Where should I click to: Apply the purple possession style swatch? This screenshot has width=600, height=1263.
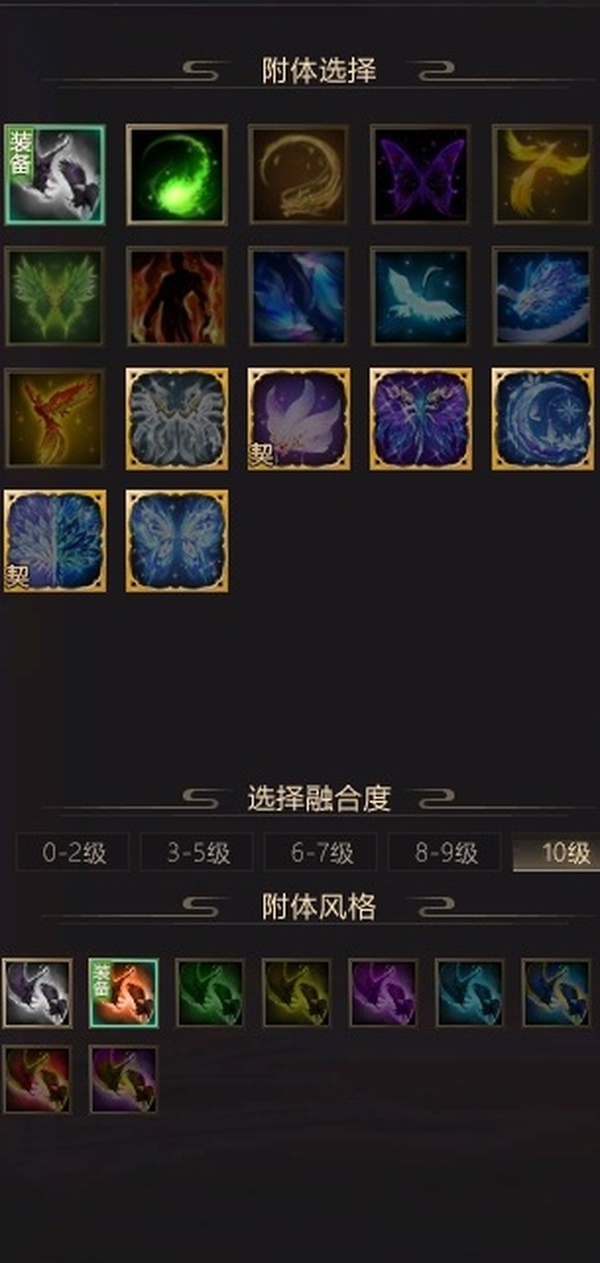click(x=383, y=993)
